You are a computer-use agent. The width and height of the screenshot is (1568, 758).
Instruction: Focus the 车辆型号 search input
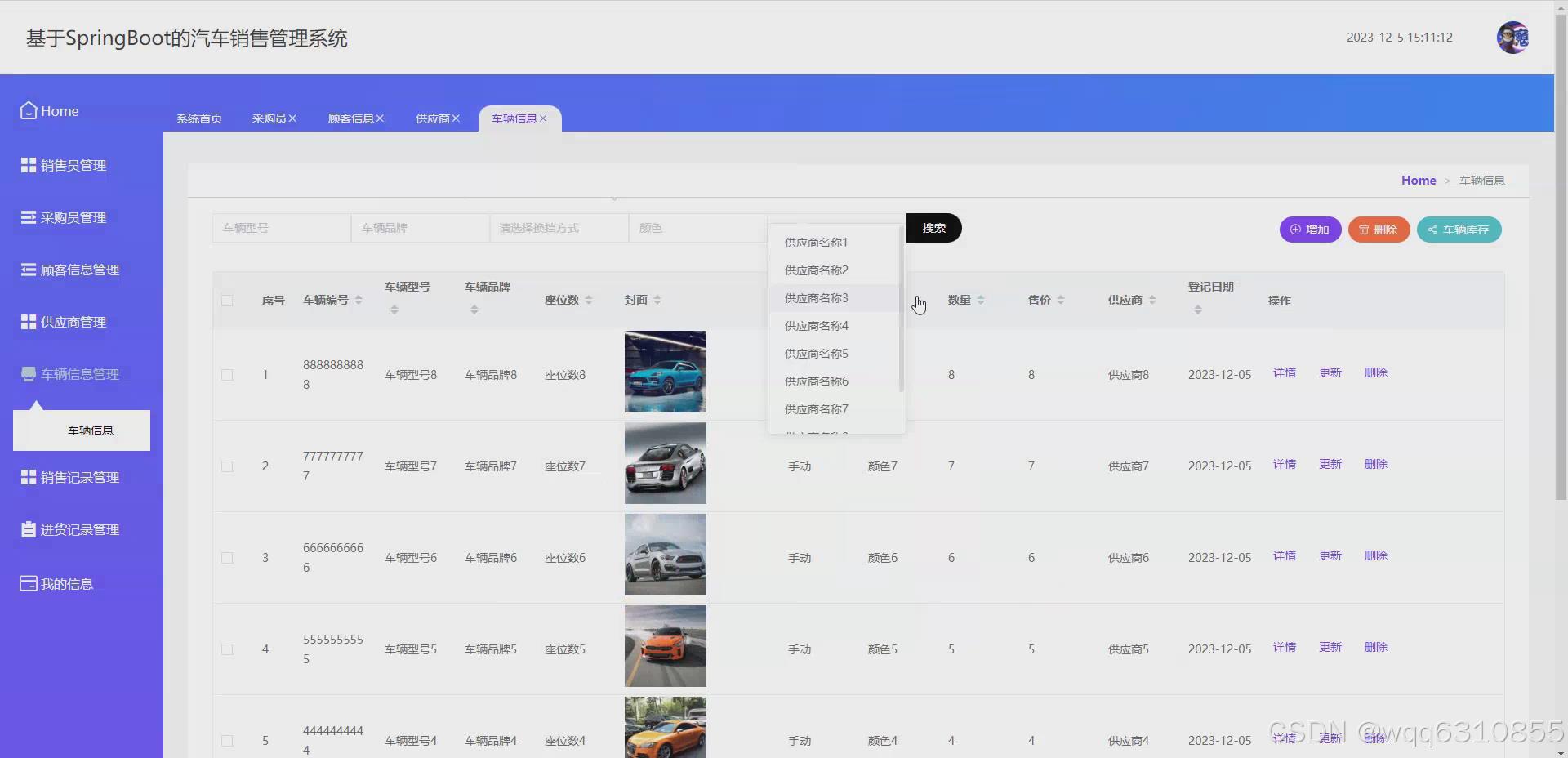click(282, 228)
